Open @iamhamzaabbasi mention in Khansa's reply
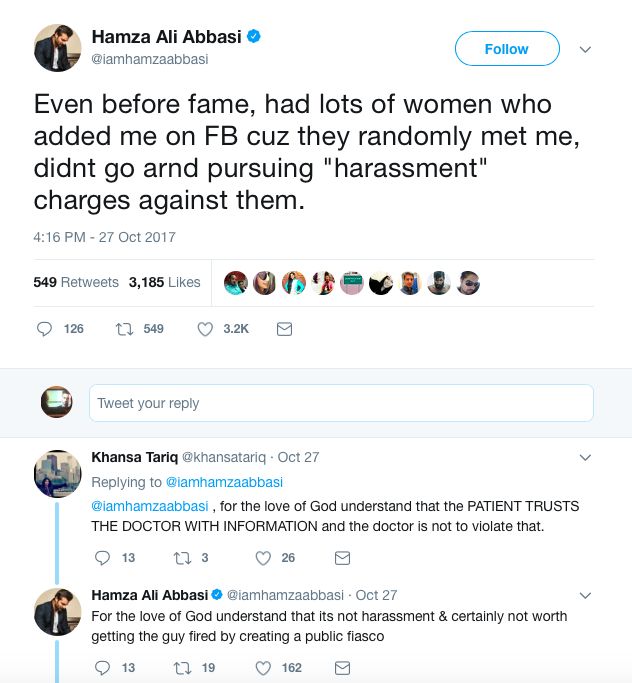 tap(150, 506)
